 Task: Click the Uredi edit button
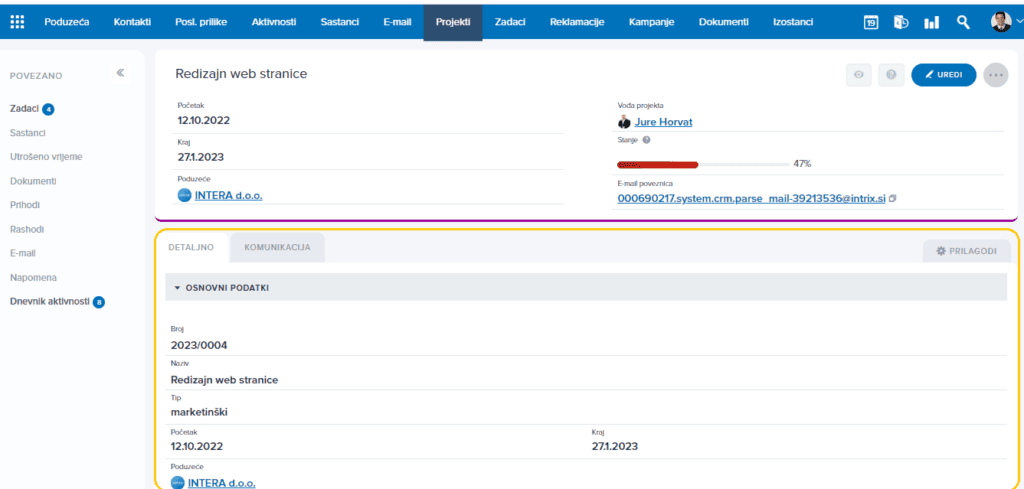pos(944,75)
